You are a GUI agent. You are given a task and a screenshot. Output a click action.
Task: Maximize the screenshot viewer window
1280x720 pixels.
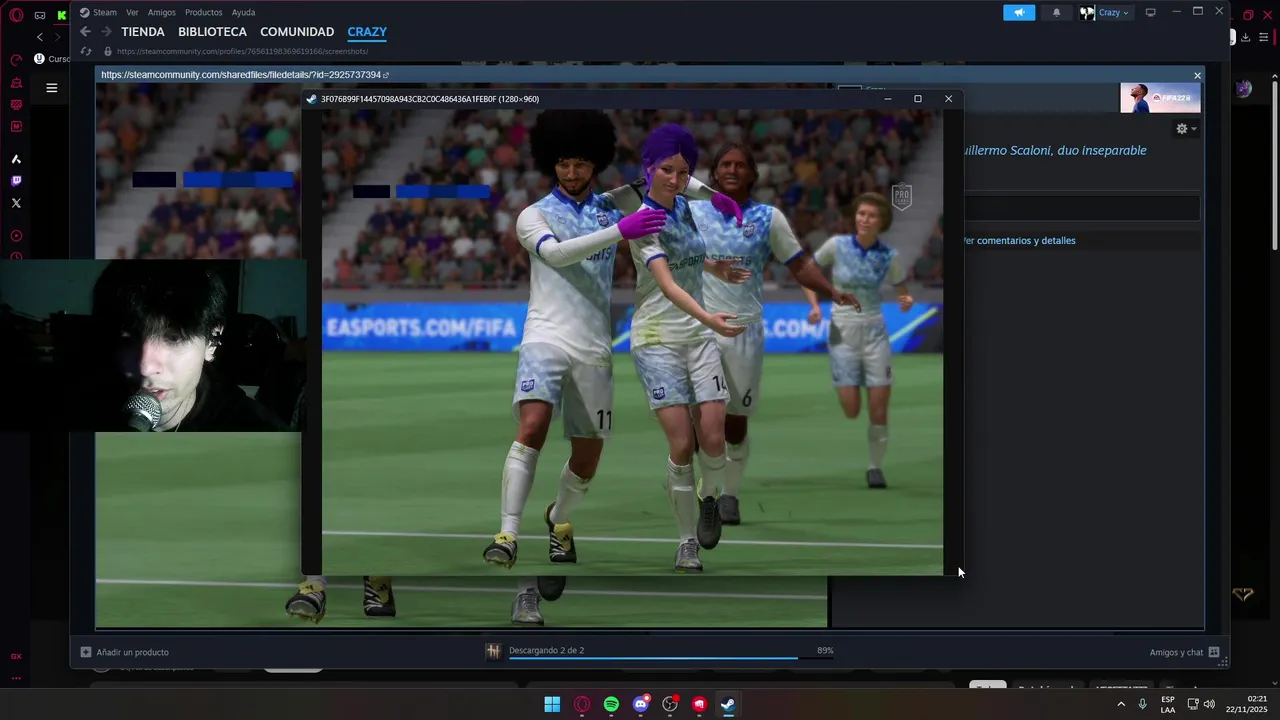point(918,98)
